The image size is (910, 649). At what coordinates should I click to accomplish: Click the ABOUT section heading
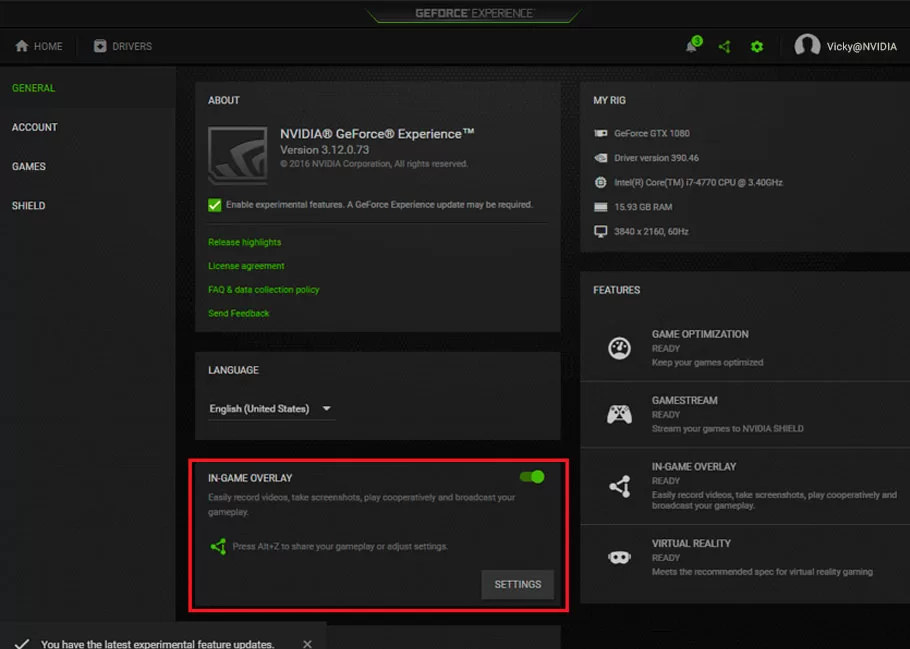[x=223, y=100]
